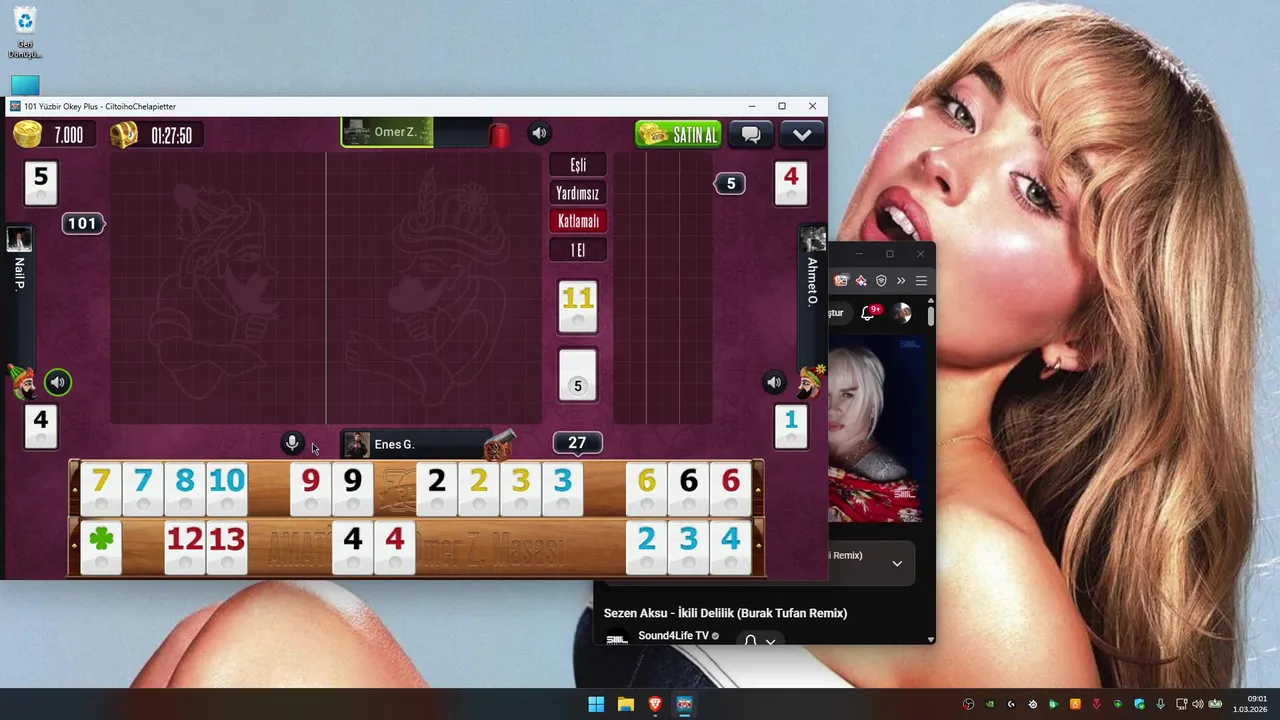
Task: Toggle Nail P.'s speaker icon on the left
Action: [58, 382]
